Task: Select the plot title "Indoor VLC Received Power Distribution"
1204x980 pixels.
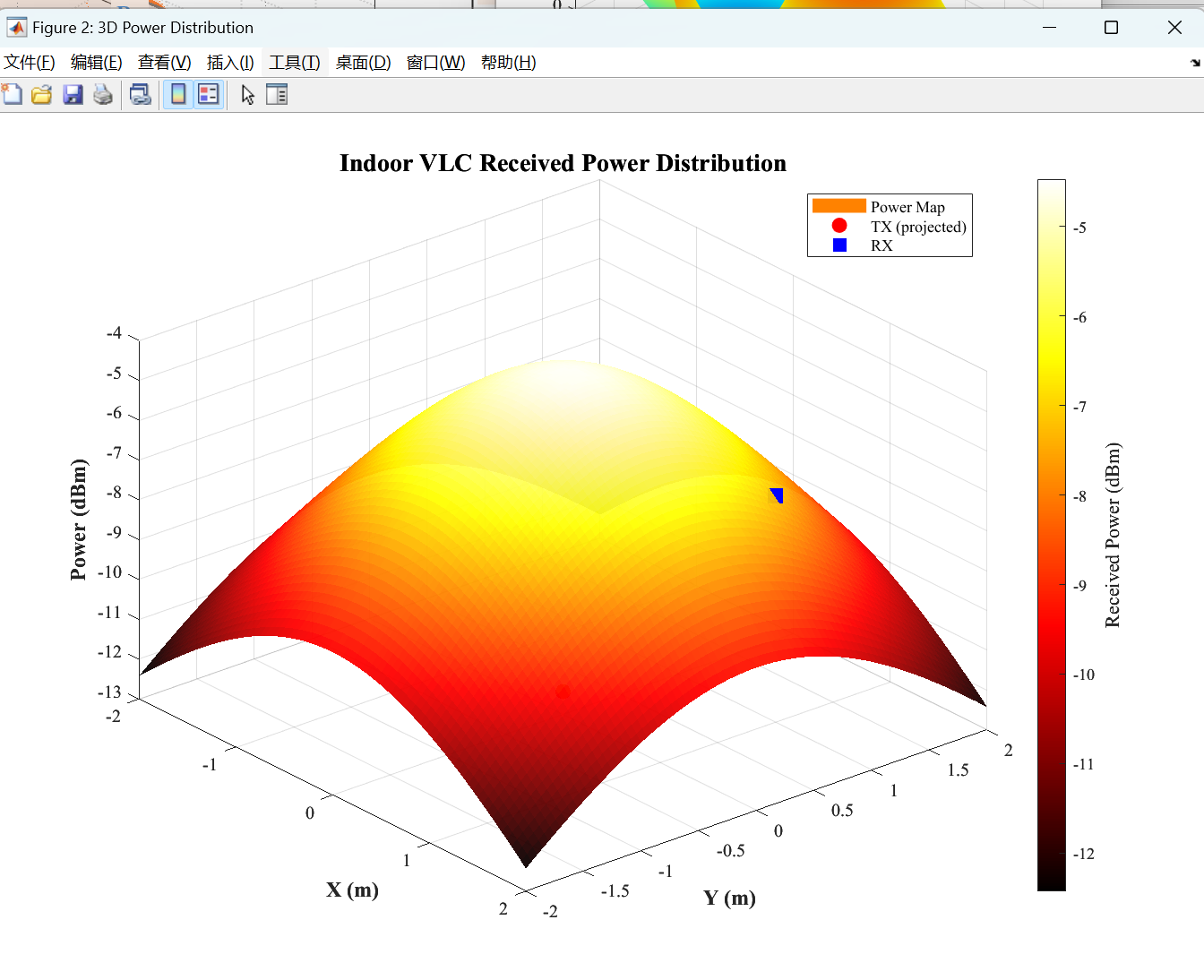Action: (x=563, y=163)
